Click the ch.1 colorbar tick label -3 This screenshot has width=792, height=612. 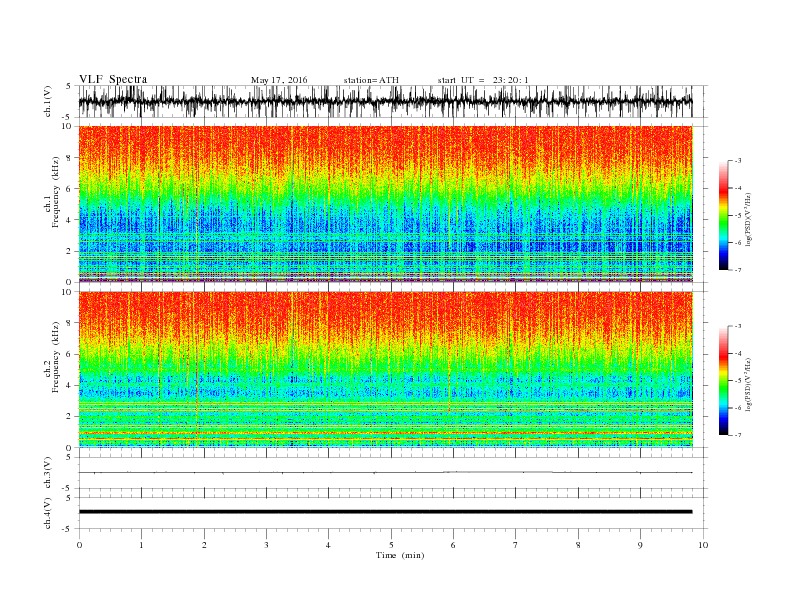(737, 161)
